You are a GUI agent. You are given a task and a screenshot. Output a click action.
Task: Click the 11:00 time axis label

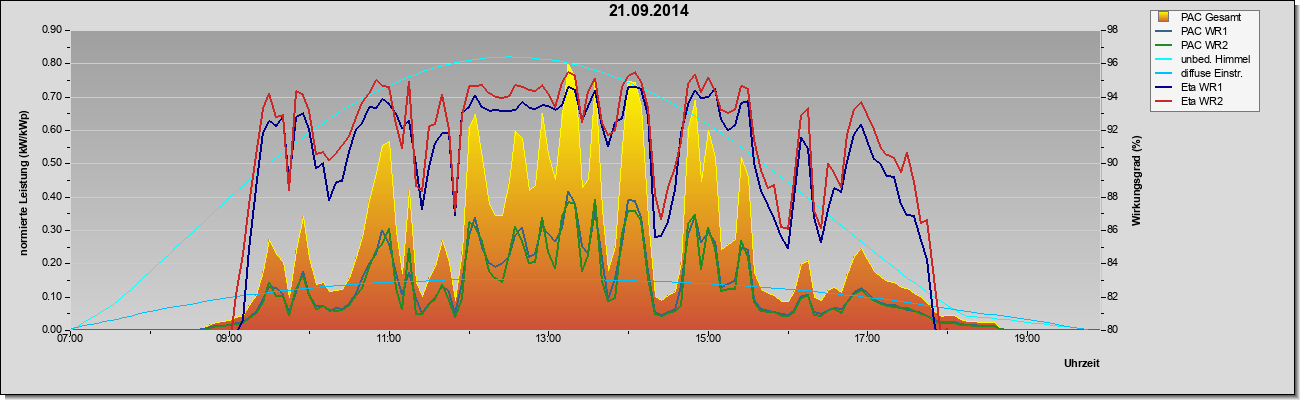tap(389, 339)
